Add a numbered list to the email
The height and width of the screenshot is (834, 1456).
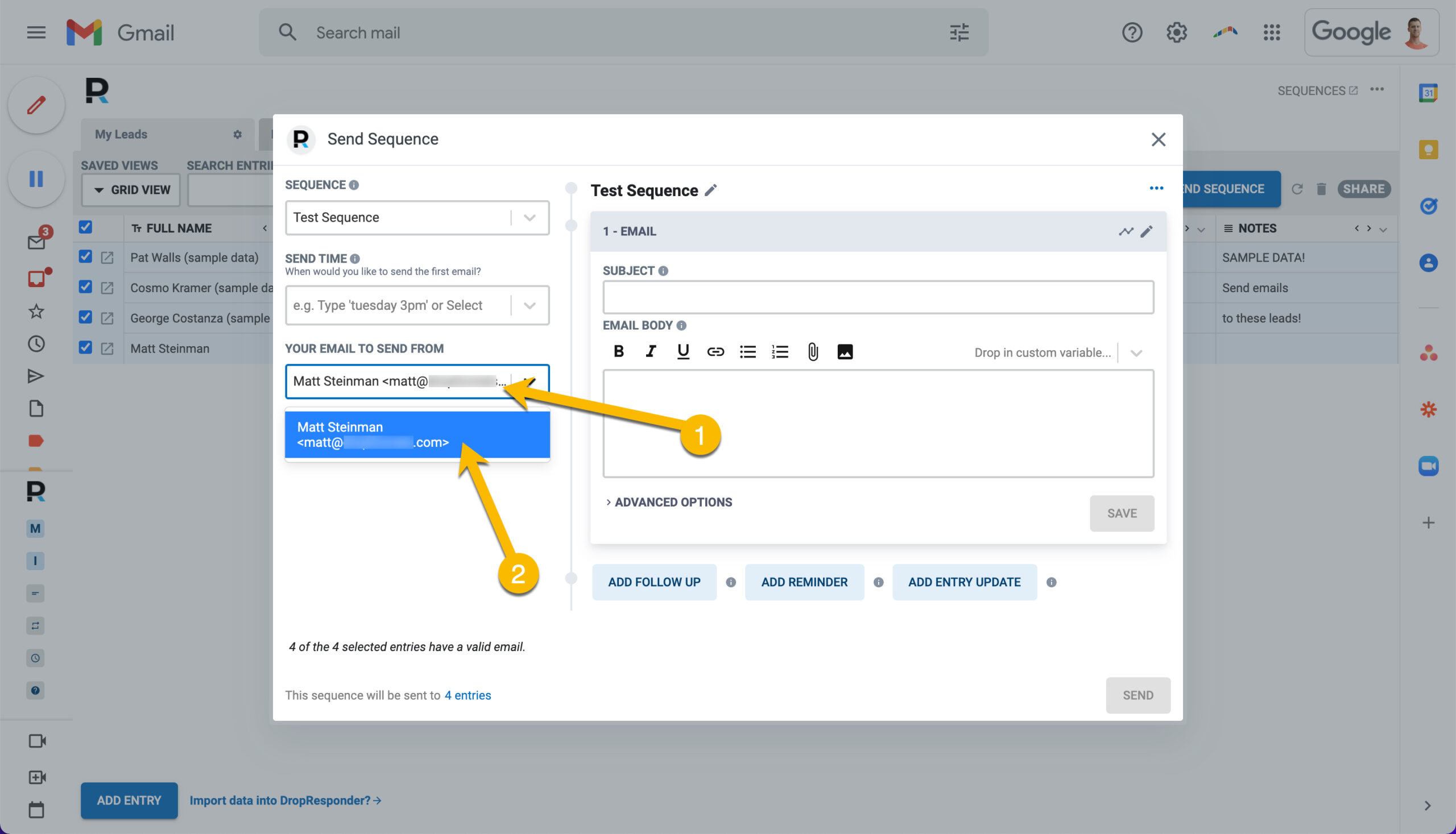pos(780,352)
